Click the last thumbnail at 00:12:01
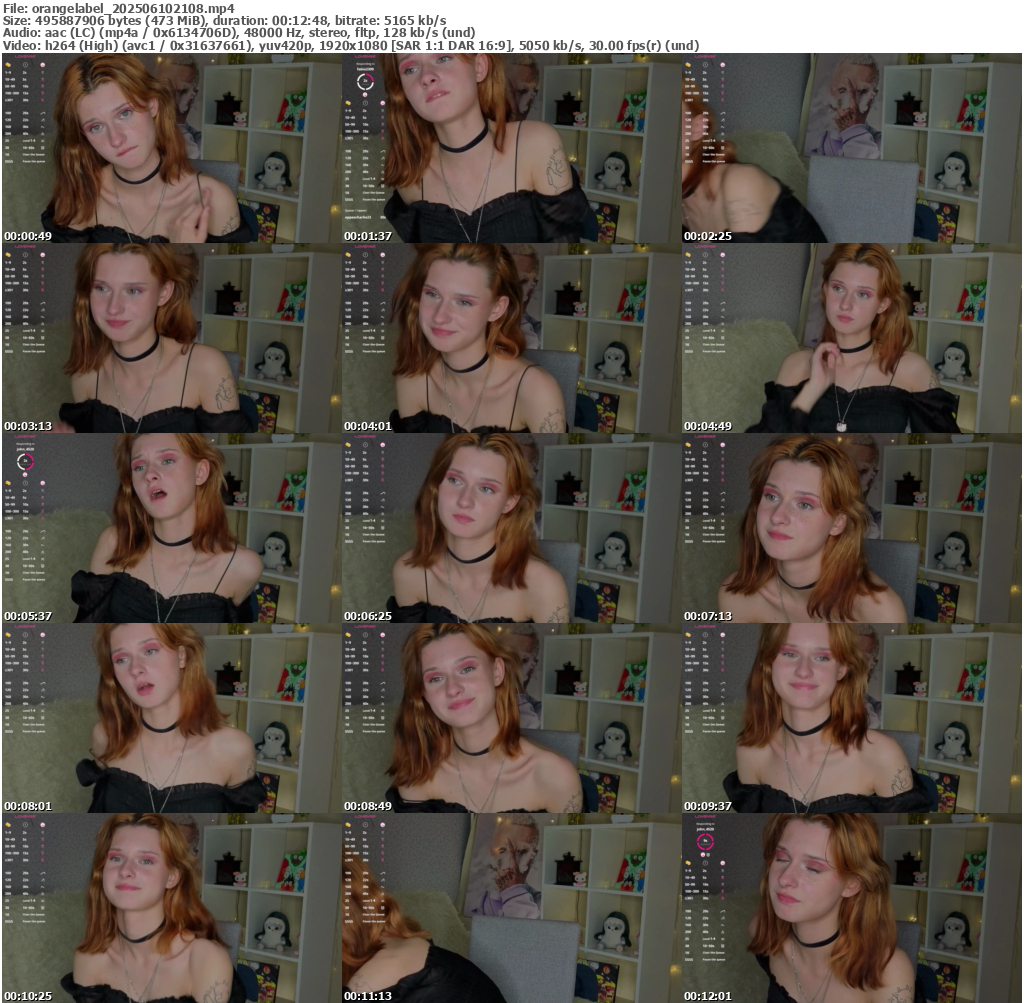1024x1003 pixels. 851,908
